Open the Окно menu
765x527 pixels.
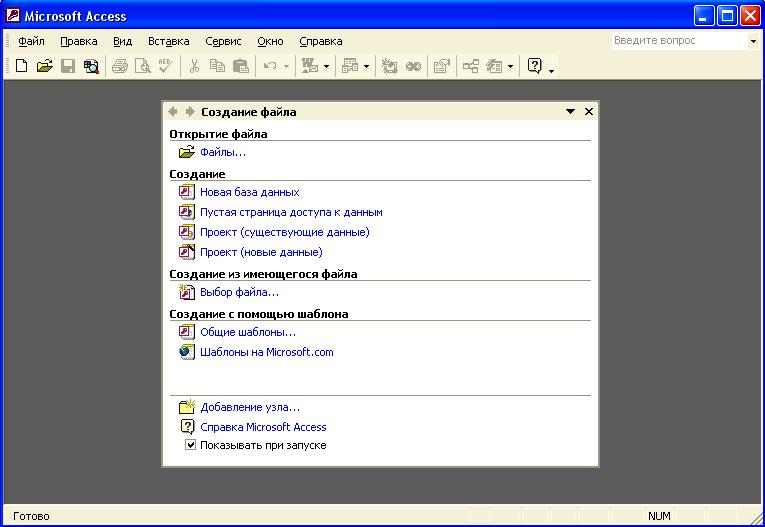(270, 41)
